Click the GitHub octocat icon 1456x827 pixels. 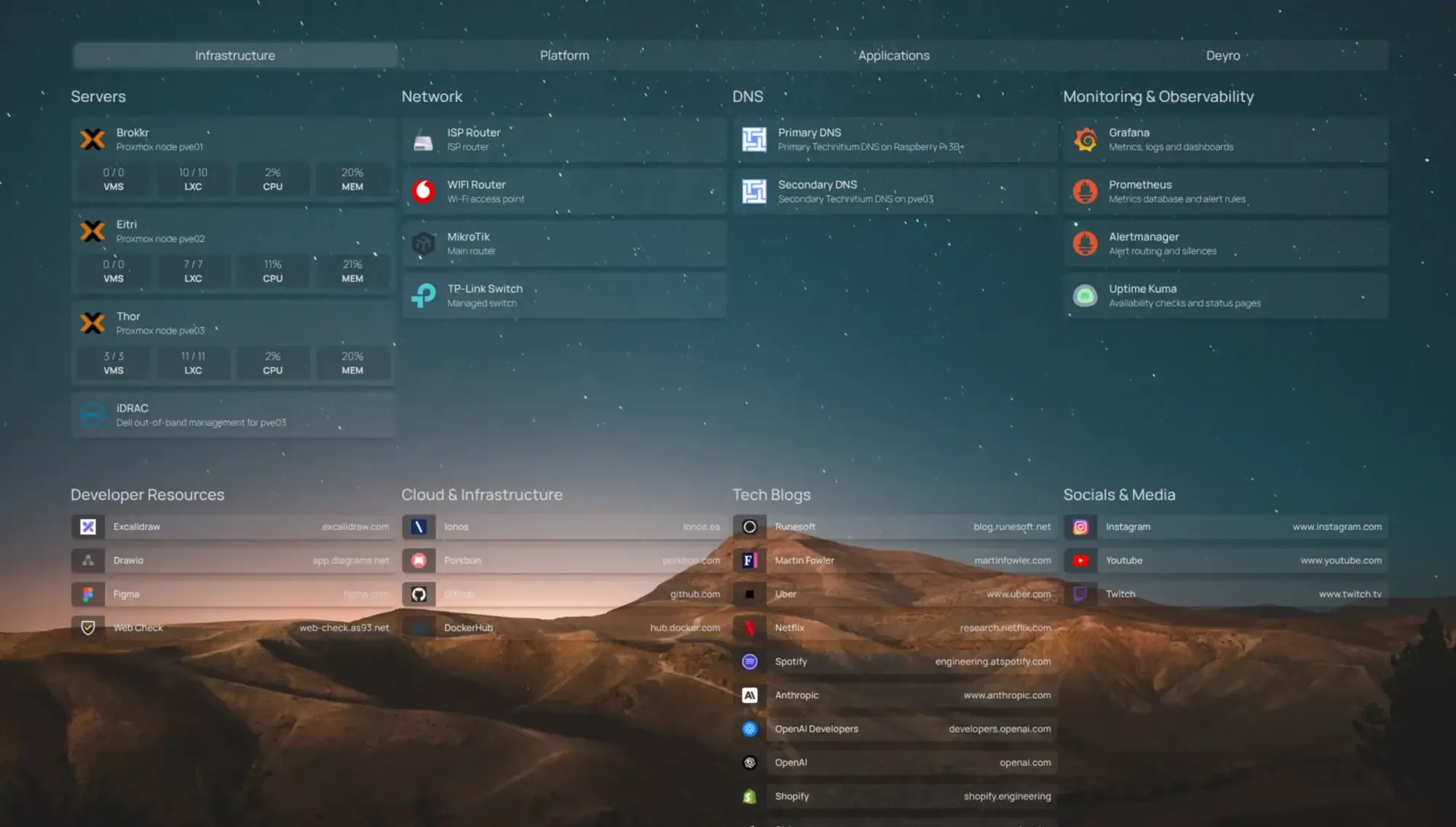point(419,594)
